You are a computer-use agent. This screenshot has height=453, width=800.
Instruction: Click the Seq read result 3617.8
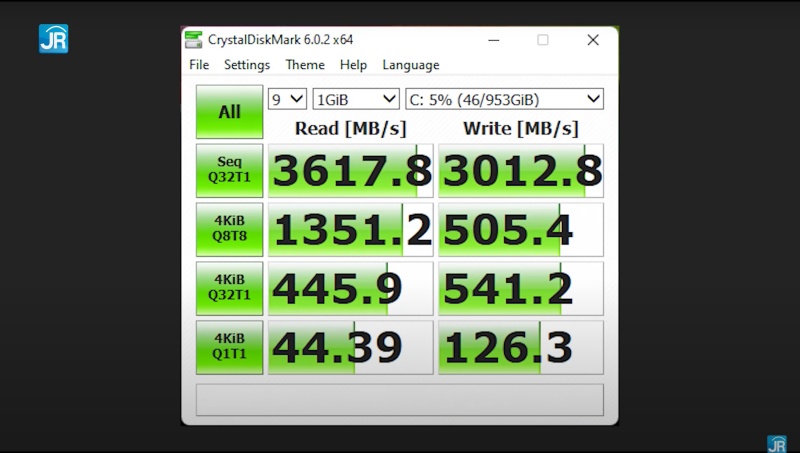[351, 170]
